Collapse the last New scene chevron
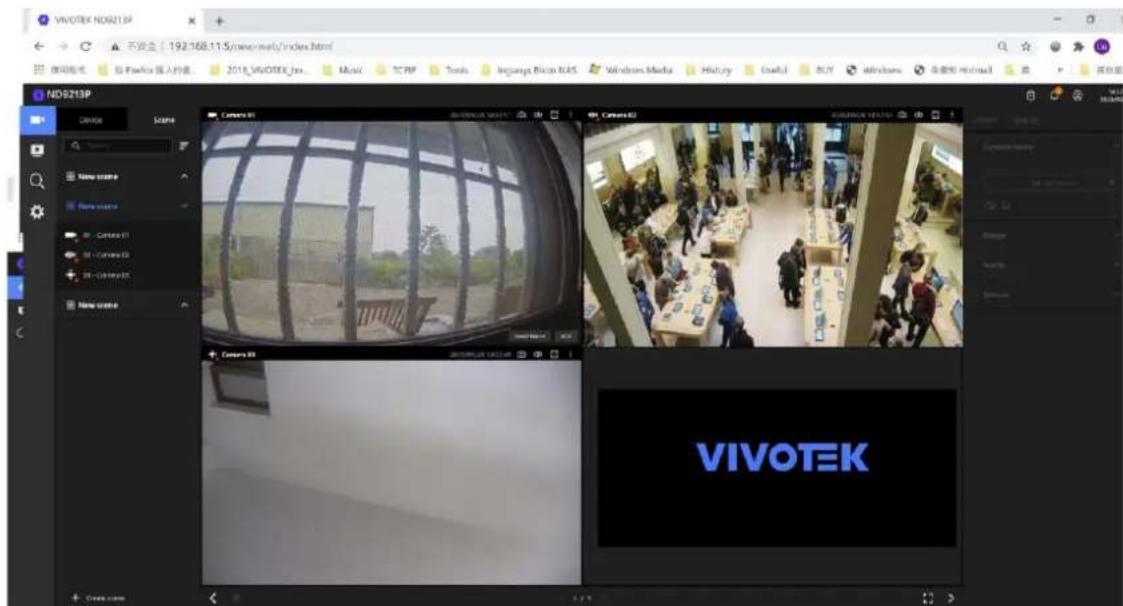 tap(184, 305)
